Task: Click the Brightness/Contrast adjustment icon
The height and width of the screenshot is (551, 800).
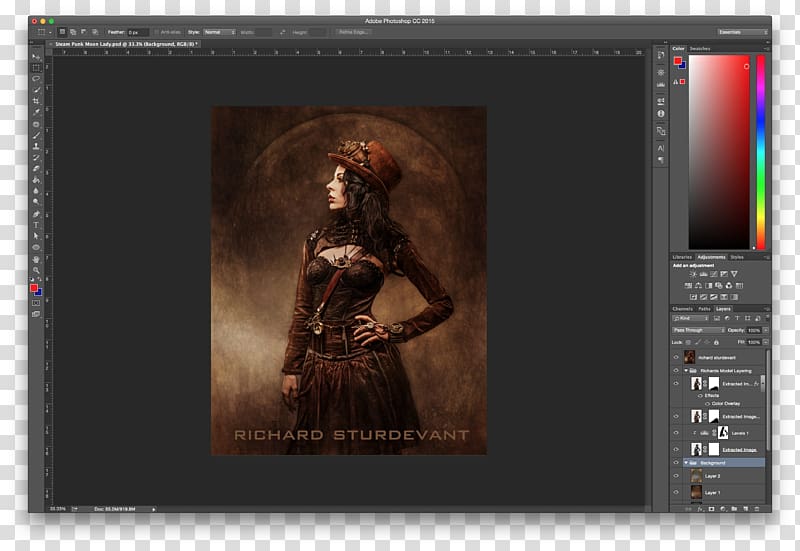Action: coord(693,274)
